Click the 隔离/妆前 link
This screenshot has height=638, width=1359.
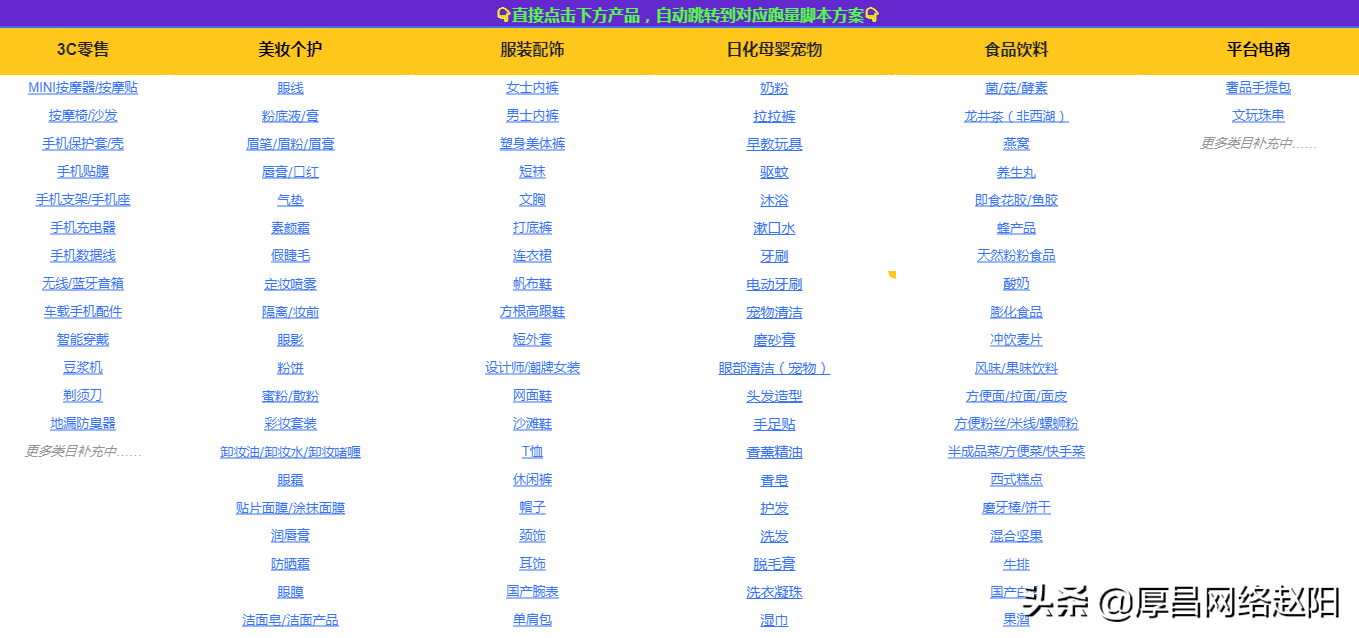[x=290, y=312]
